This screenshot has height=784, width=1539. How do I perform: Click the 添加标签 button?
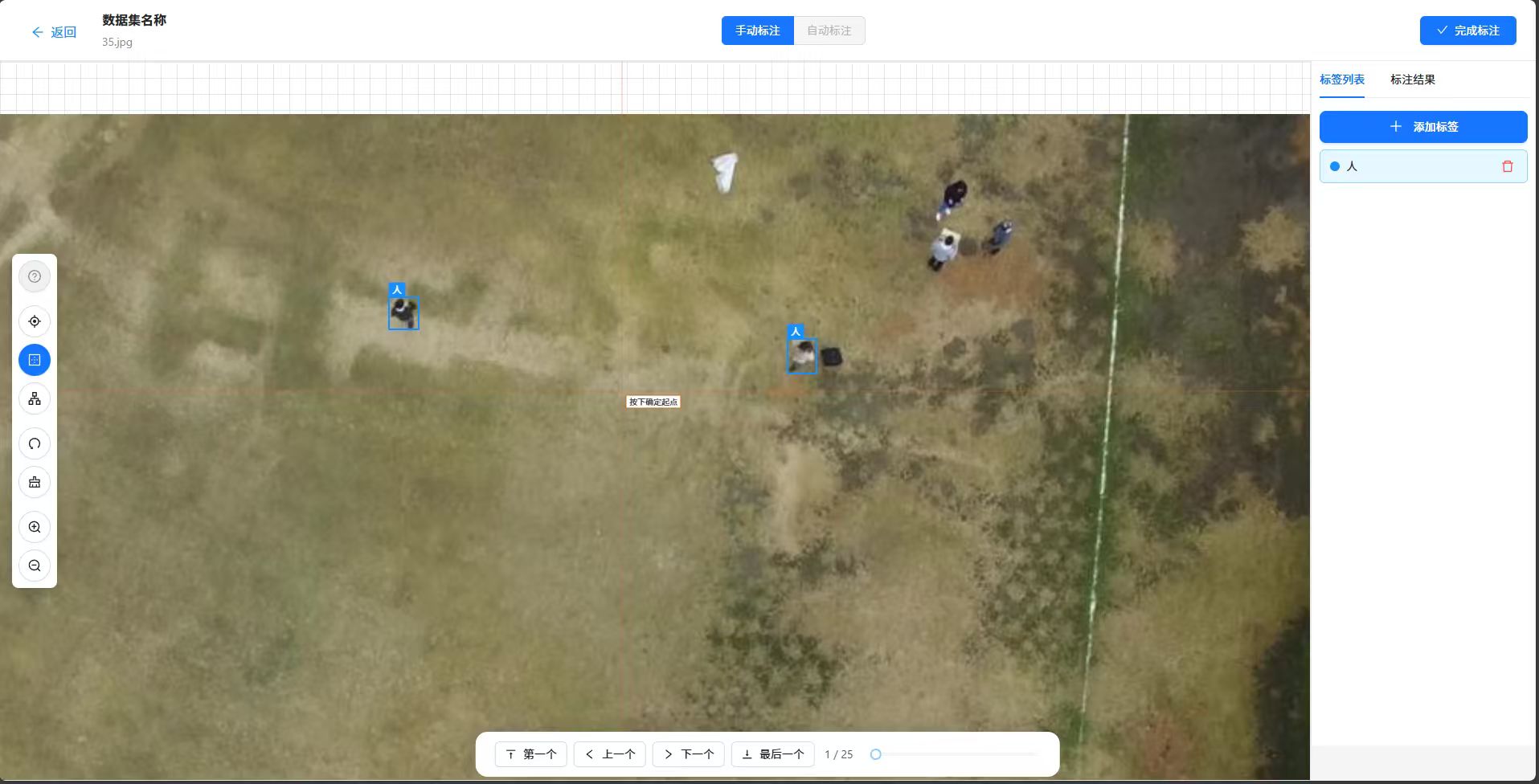pyautogui.click(x=1422, y=127)
